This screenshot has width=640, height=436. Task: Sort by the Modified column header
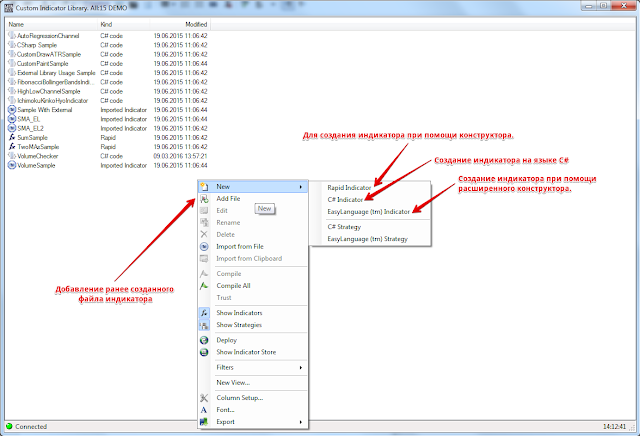(180, 24)
